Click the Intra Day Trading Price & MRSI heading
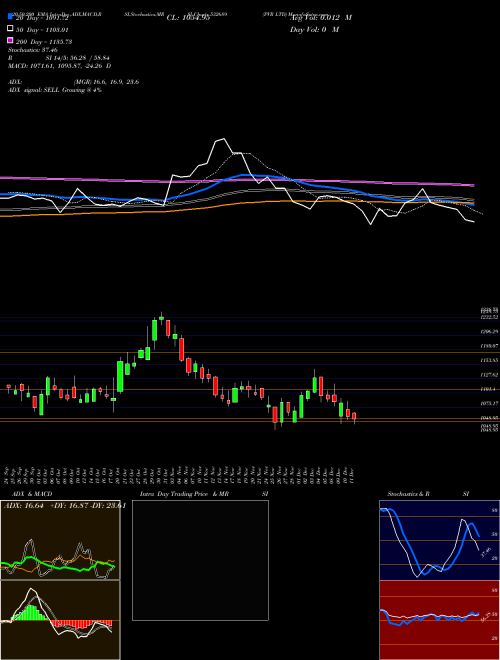 pyautogui.click(x=204, y=494)
